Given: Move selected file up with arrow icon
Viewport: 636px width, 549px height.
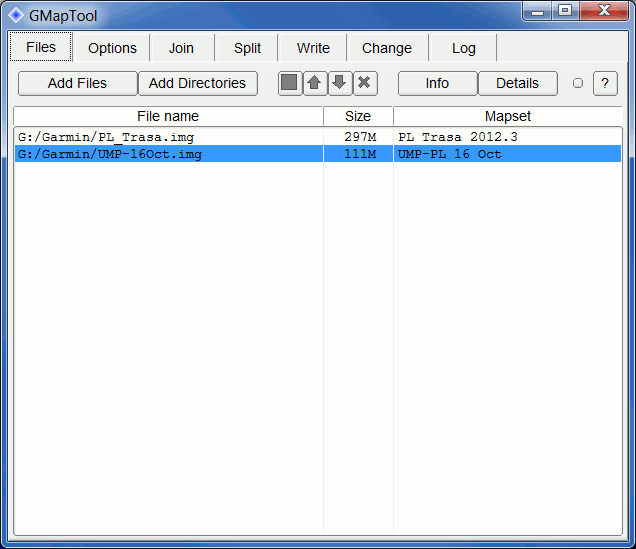Looking at the screenshot, I should (315, 84).
